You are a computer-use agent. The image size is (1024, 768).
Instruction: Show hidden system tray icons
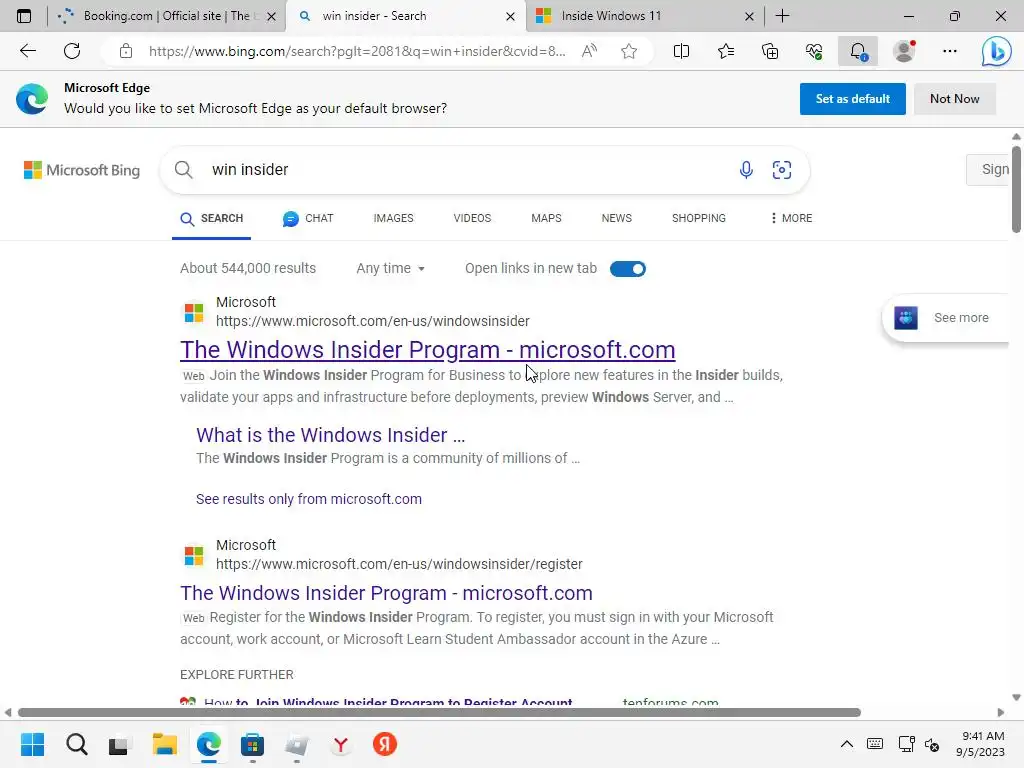click(x=846, y=744)
